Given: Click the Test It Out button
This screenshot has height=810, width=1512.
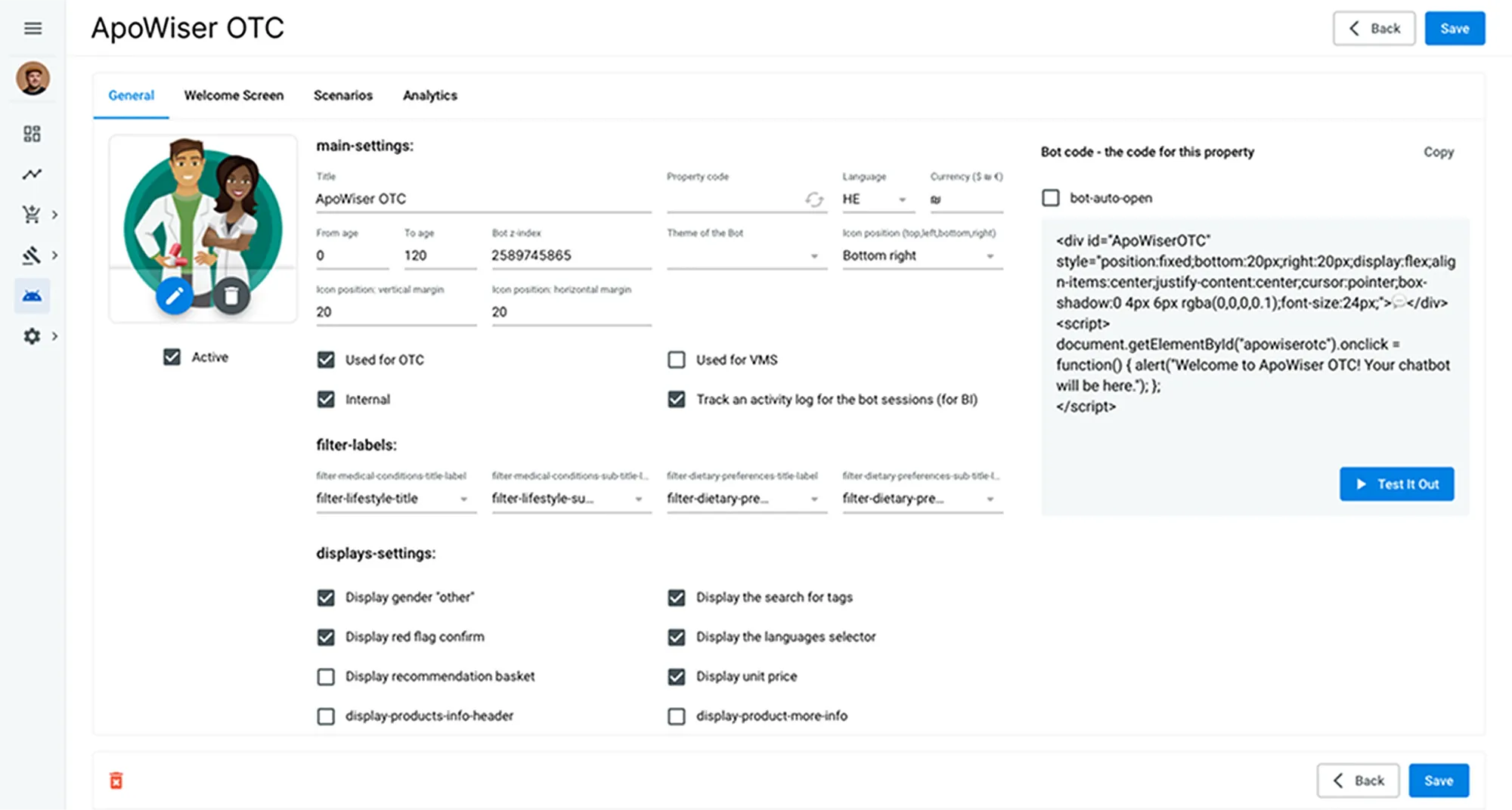Looking at the screenshot, I should tap(1396, 484).
